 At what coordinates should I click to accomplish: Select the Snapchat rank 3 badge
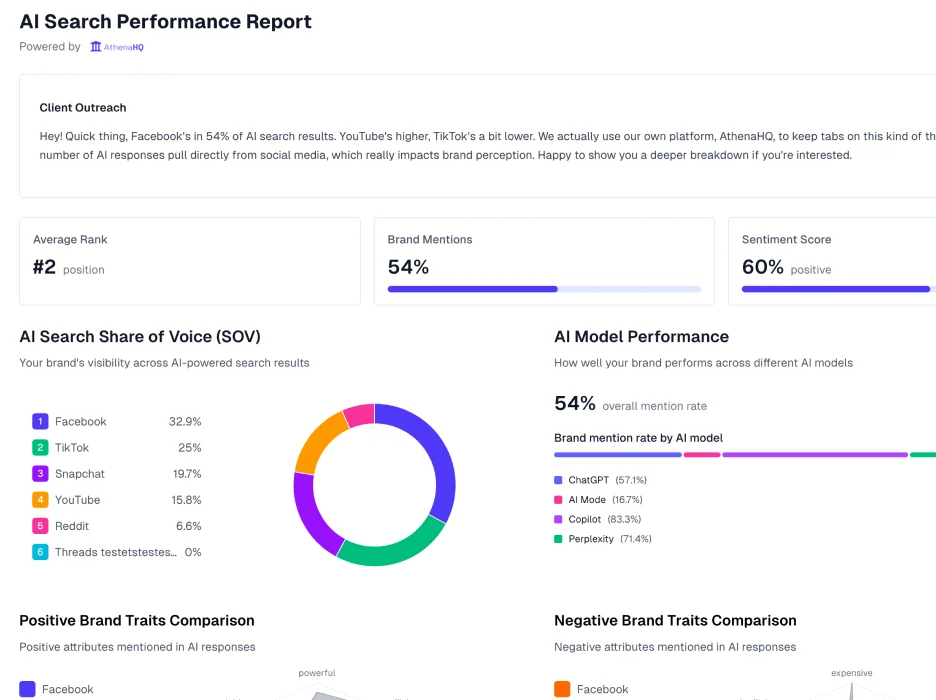coord(40,473)
